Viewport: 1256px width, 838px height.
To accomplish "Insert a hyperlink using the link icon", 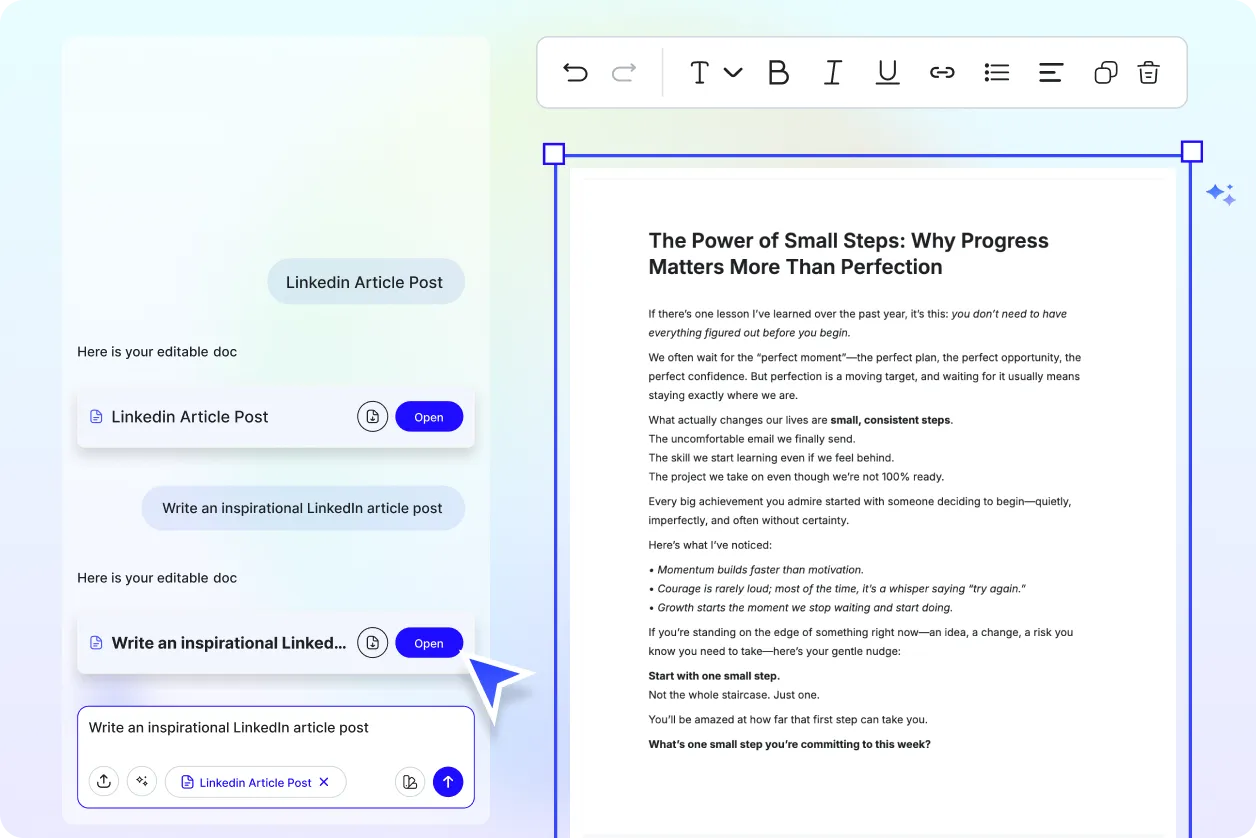I will coord(942,72).
